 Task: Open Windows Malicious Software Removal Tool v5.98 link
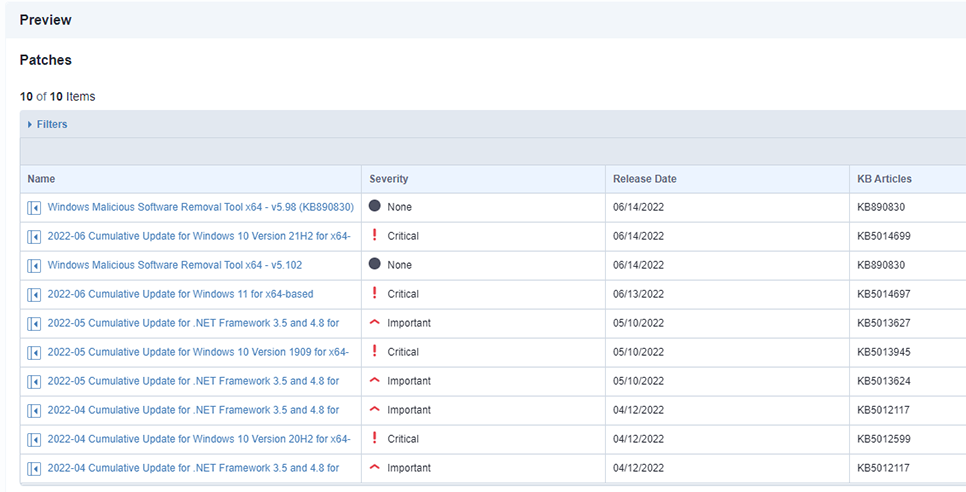pyautogui.click(x=200, y=207)
